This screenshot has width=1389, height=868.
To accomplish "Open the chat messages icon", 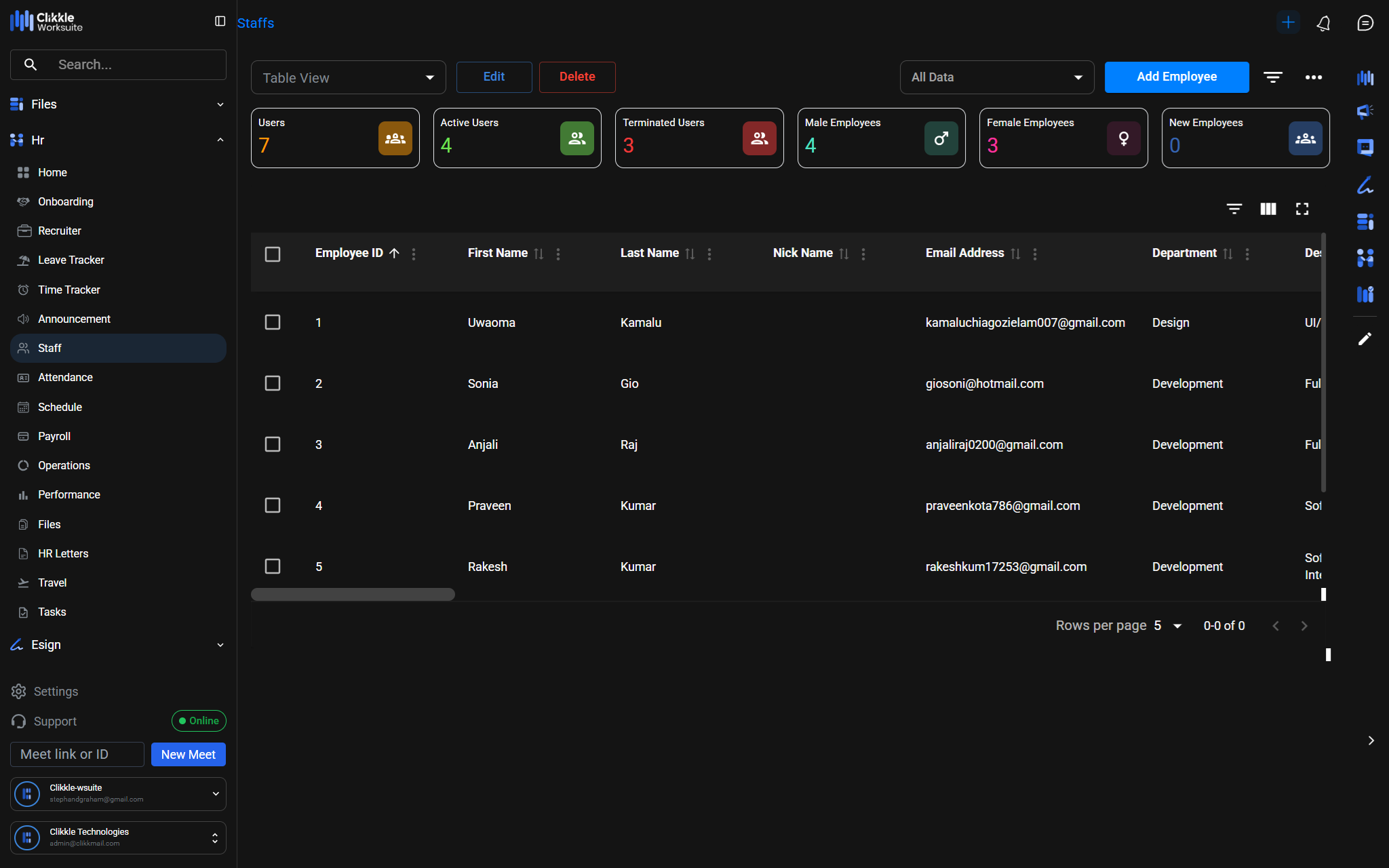I will [x=1365, y=23].
